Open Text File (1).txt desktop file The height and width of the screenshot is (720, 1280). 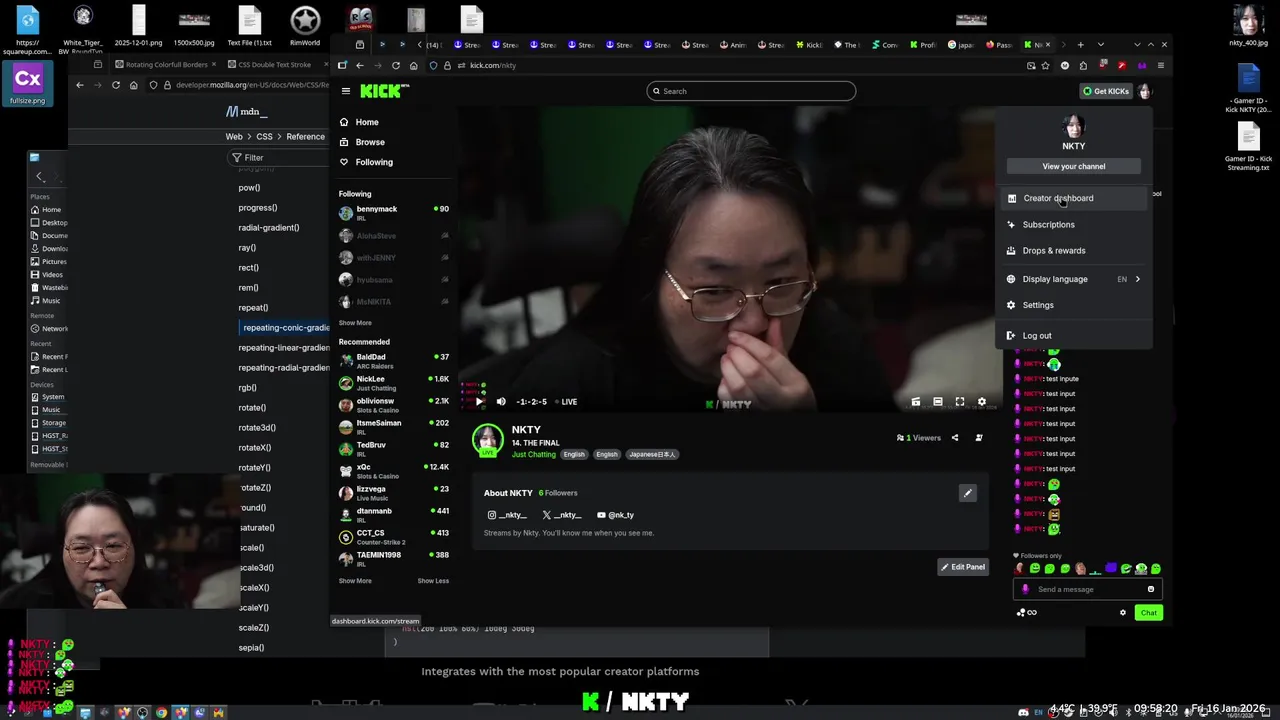click(249, 26)
